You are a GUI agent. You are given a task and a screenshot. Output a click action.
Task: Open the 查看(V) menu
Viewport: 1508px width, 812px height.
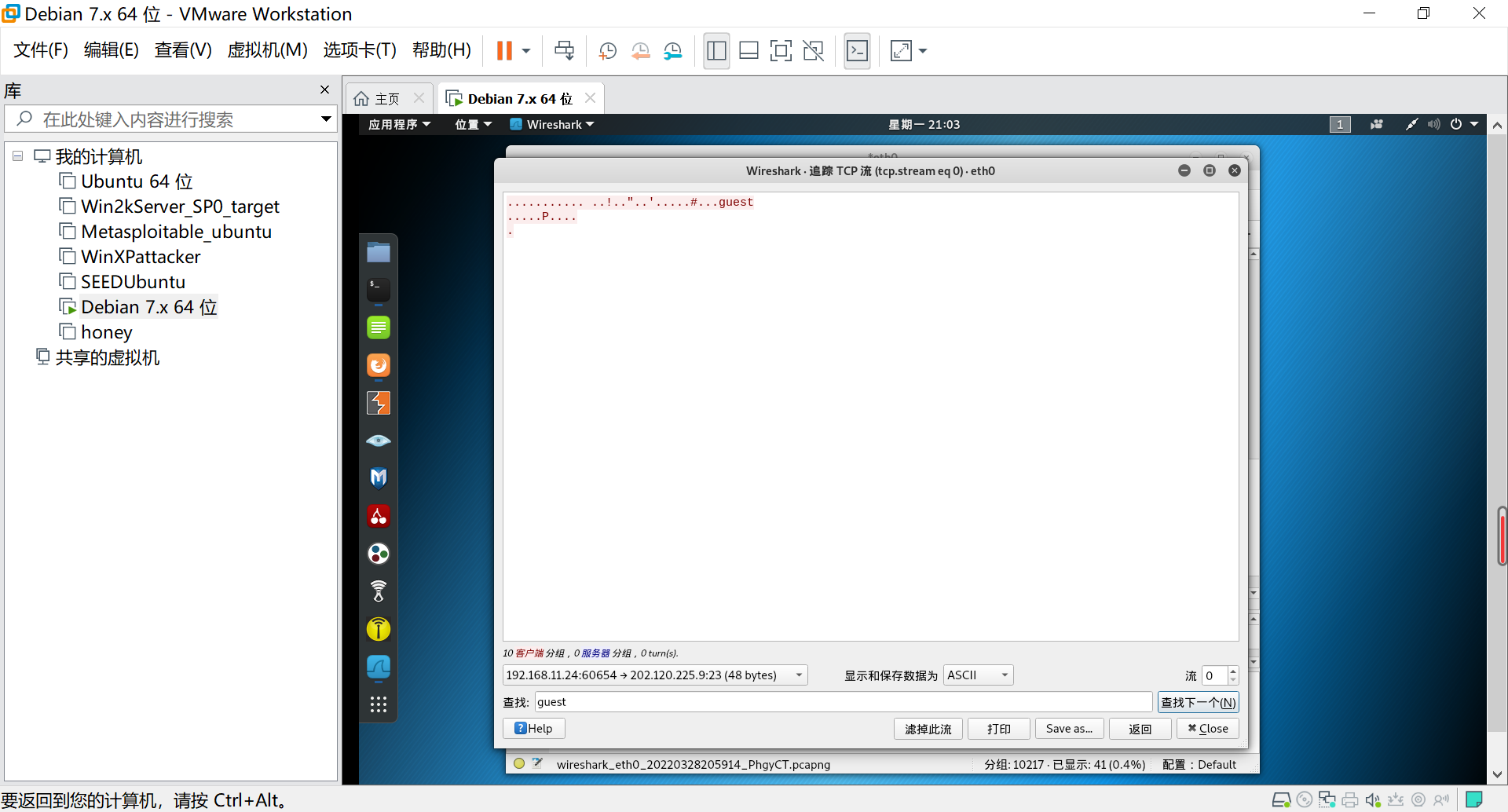pyautogui.click(x=183, y=50)
